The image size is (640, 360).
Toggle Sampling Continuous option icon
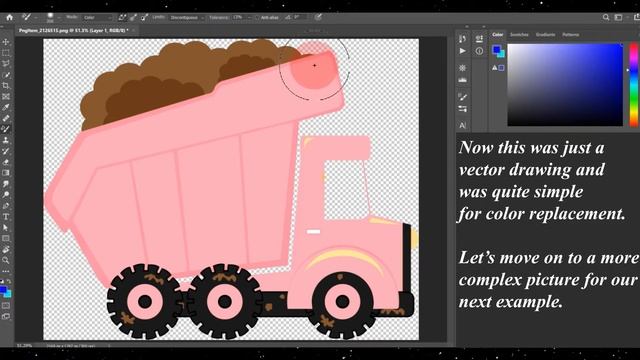[122, 17]
